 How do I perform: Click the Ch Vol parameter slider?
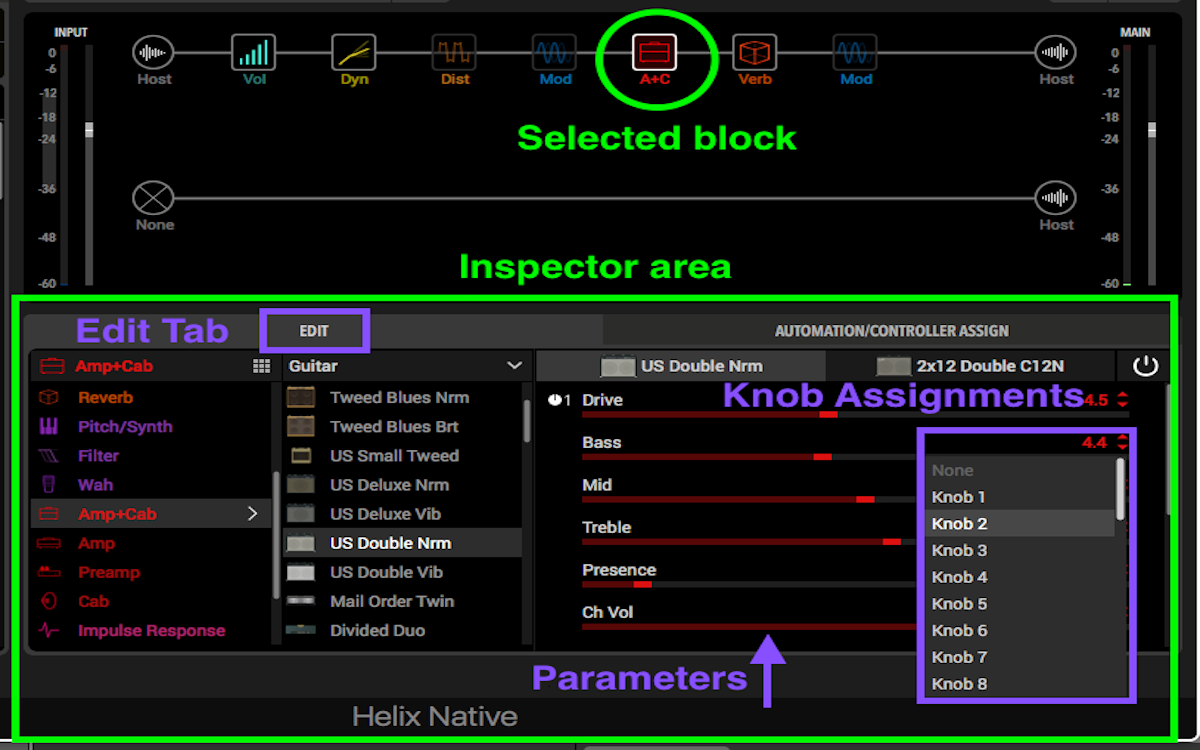coord(748,627)
